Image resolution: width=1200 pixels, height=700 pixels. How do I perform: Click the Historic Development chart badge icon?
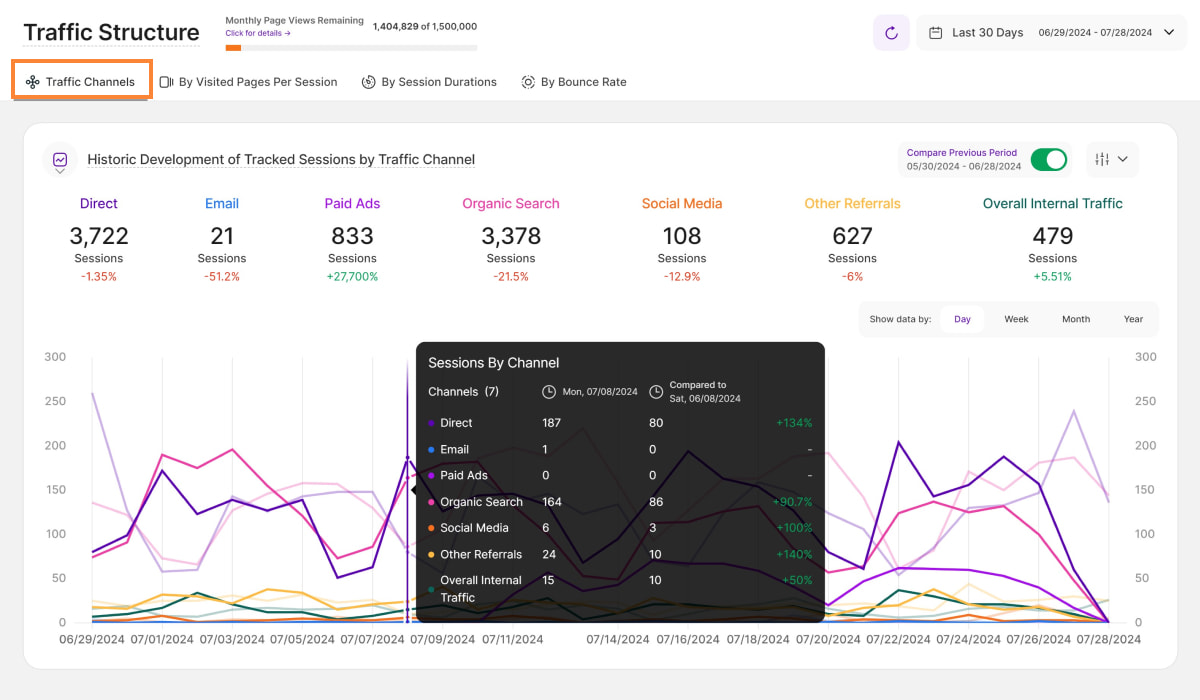(60, 159)
